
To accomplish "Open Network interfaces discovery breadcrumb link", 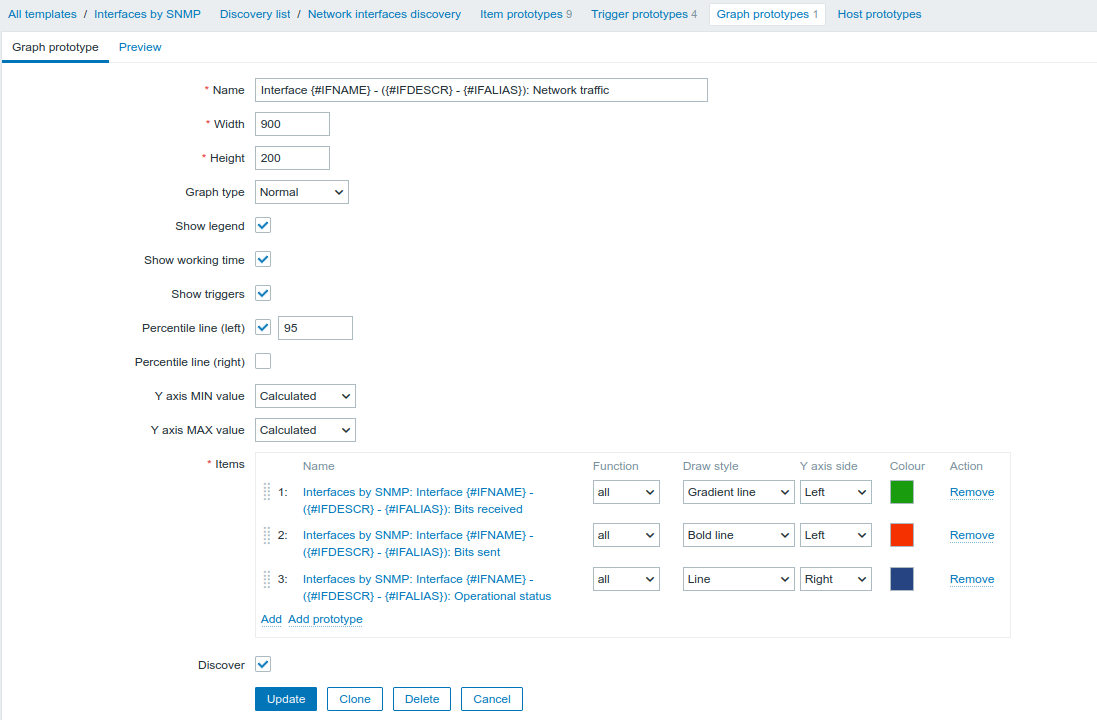I will (384, 14).
